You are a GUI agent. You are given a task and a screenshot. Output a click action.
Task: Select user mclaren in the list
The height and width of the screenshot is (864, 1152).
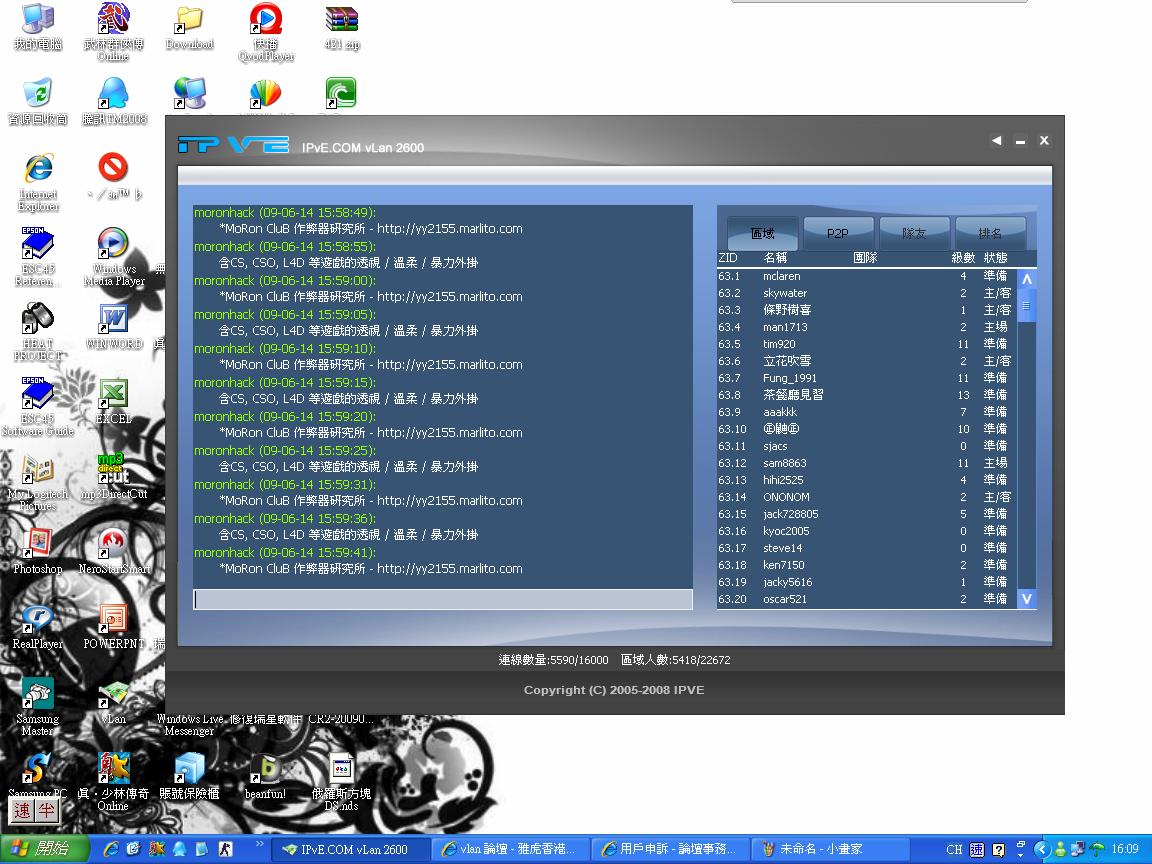pos(781,276)
